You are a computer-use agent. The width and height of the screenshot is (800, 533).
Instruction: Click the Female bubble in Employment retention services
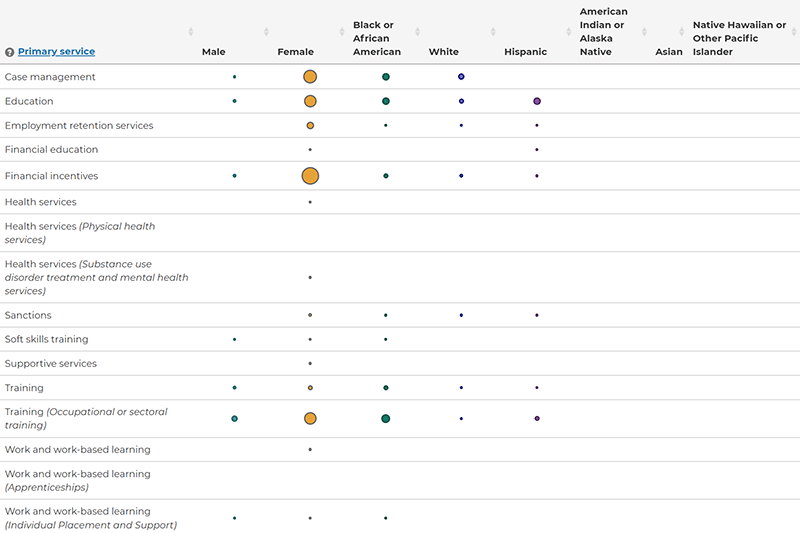pyautogui.click(x=310, y=126)
